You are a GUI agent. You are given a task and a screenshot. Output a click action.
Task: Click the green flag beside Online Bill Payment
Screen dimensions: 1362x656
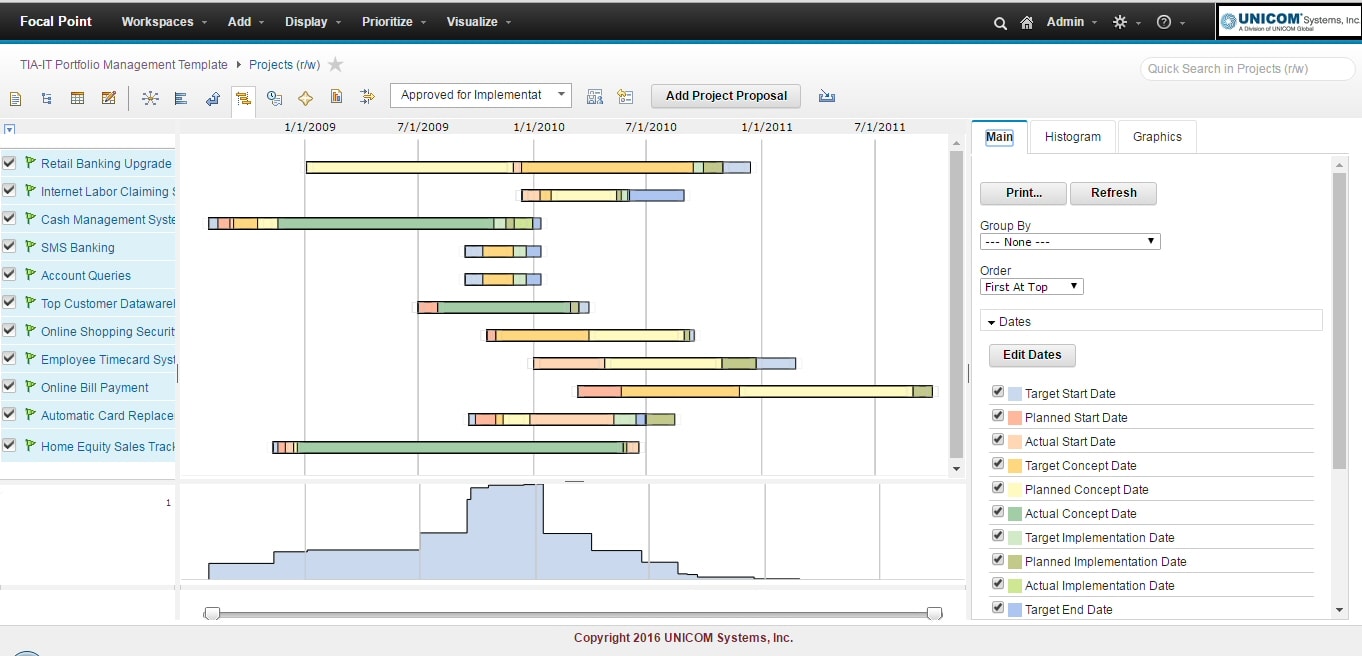tap(30, 386)
